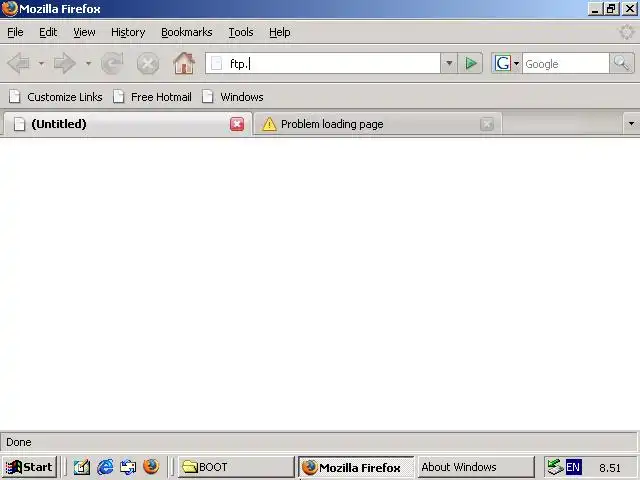Click the Show Desktop quick launch icon
Screen dimensions: 640x480
coord(128,467)
